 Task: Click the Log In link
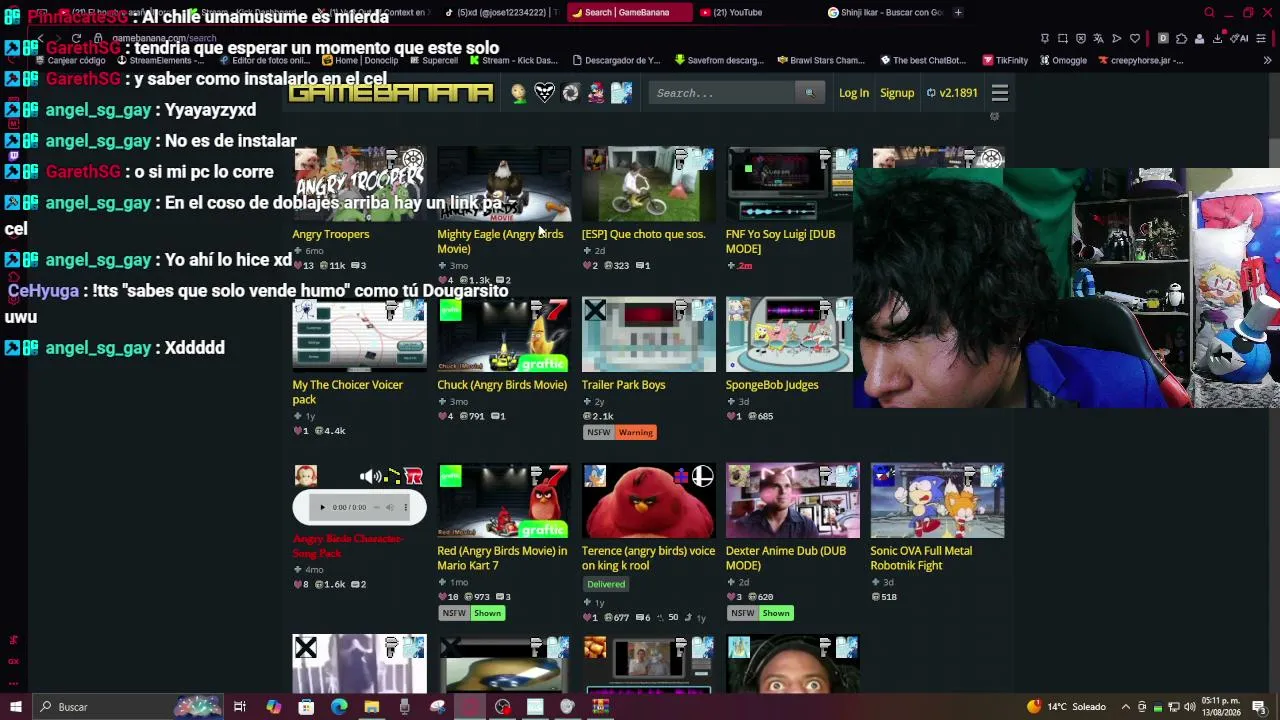point(854,93)
